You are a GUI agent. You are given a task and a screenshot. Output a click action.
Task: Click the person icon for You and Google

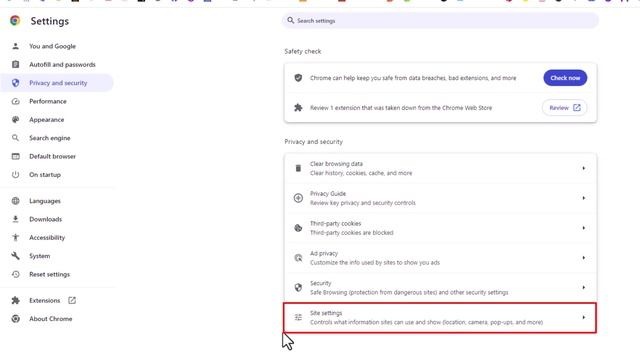click(x=16, y=46)
